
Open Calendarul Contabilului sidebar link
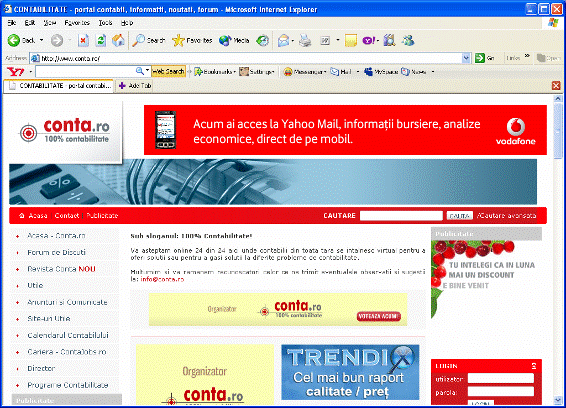(68, 335)
